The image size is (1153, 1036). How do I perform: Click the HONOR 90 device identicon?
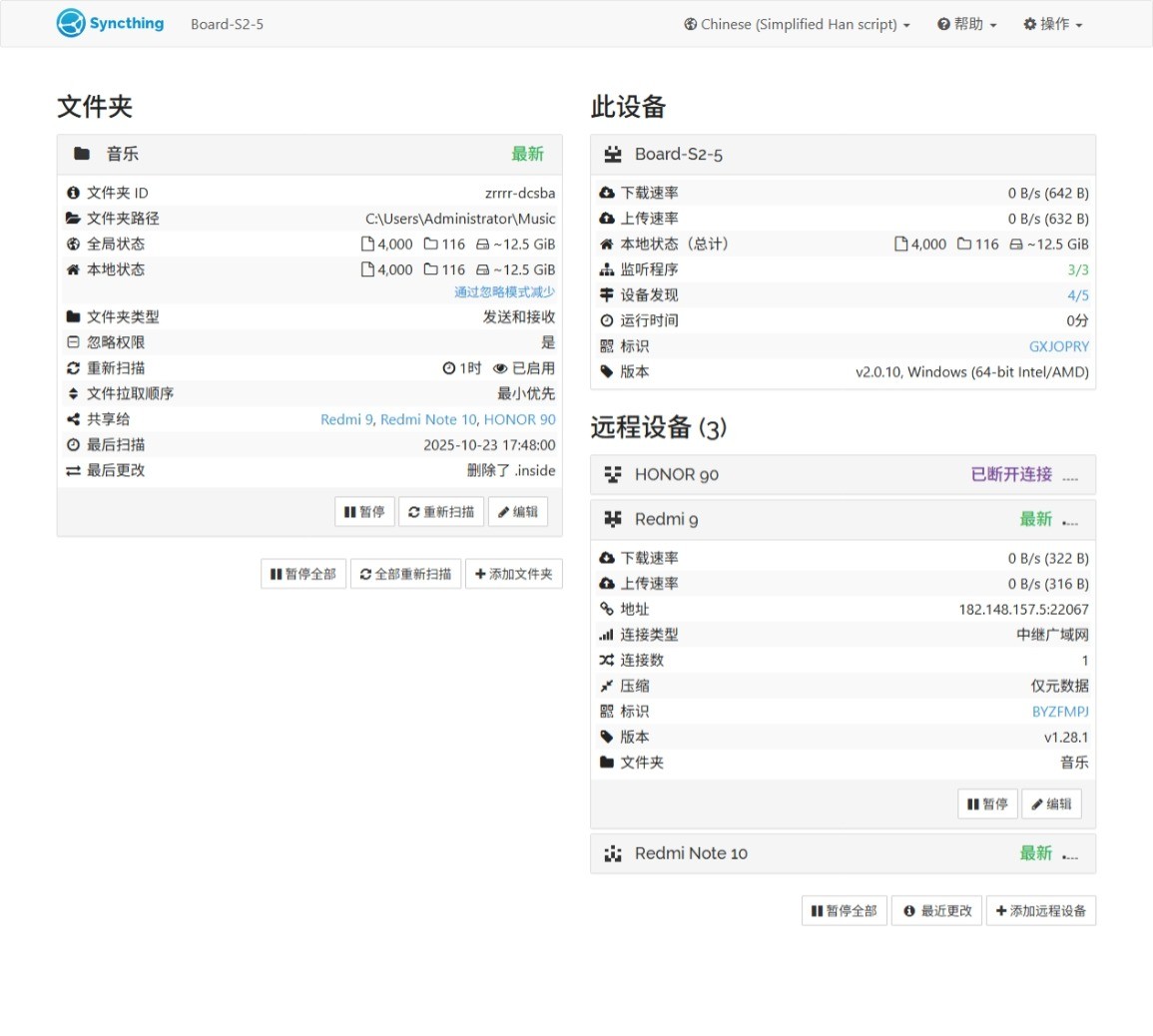coord(613,475)
